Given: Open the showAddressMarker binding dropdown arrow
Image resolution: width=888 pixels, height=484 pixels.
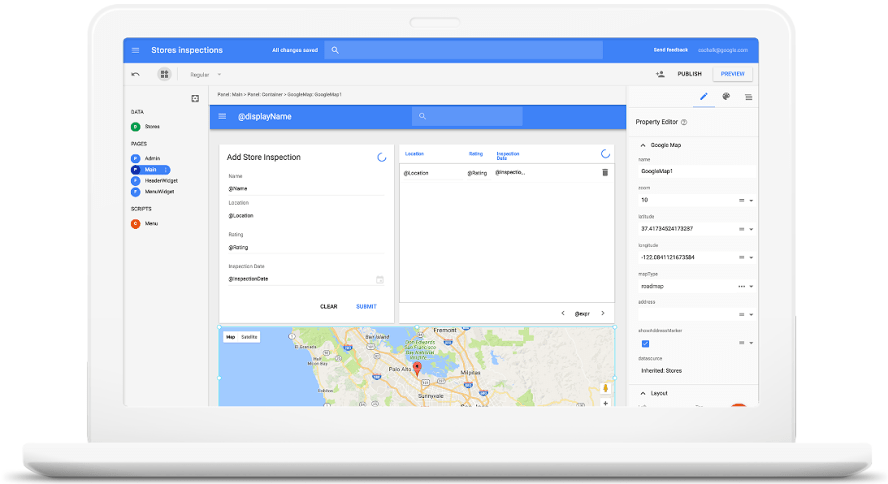Looking at the screenshot, I should point(752,343).
